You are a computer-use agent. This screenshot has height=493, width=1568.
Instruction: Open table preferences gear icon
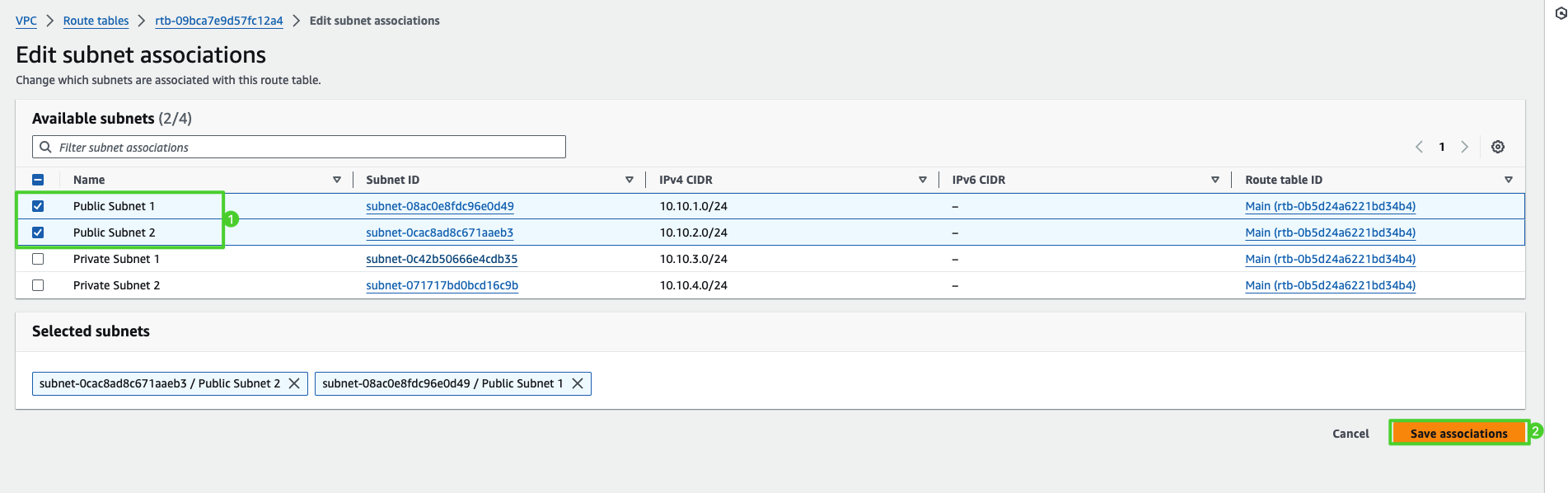[1497, 147]
